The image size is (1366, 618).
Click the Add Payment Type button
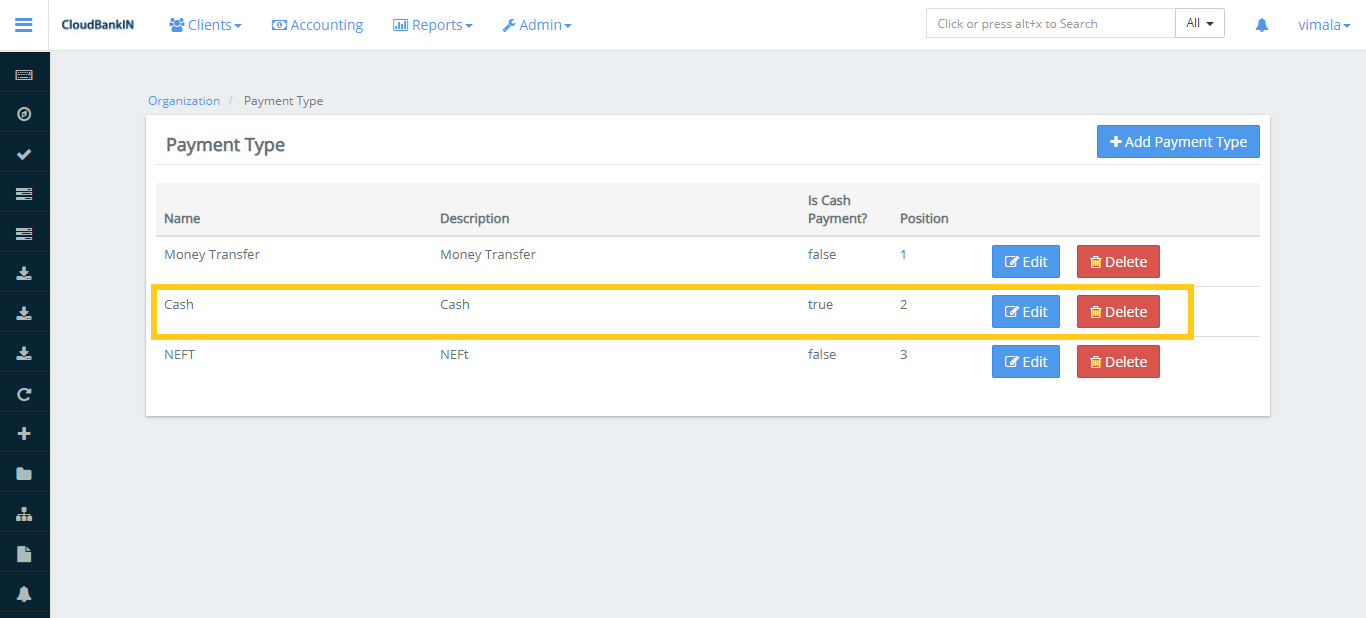click(1178, 142)
